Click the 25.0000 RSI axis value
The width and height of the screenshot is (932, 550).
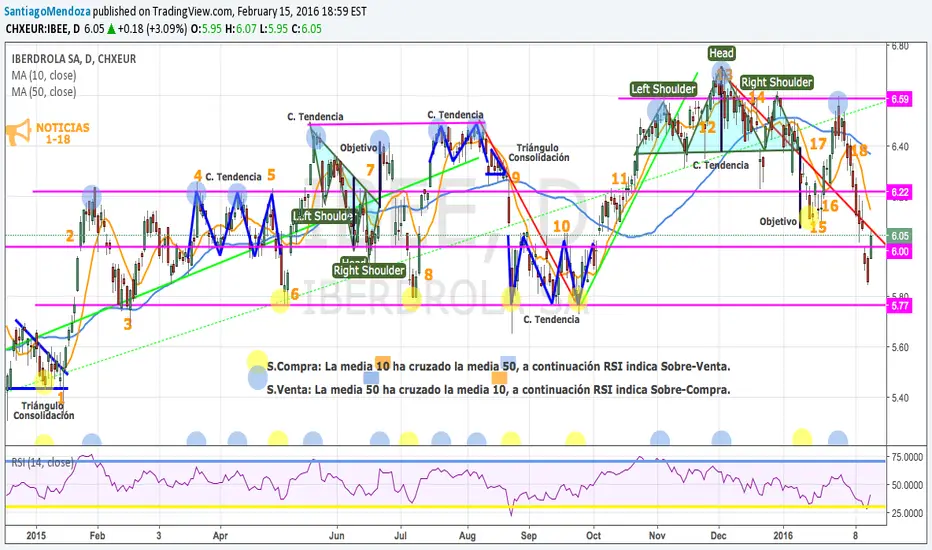coord(907,513)
